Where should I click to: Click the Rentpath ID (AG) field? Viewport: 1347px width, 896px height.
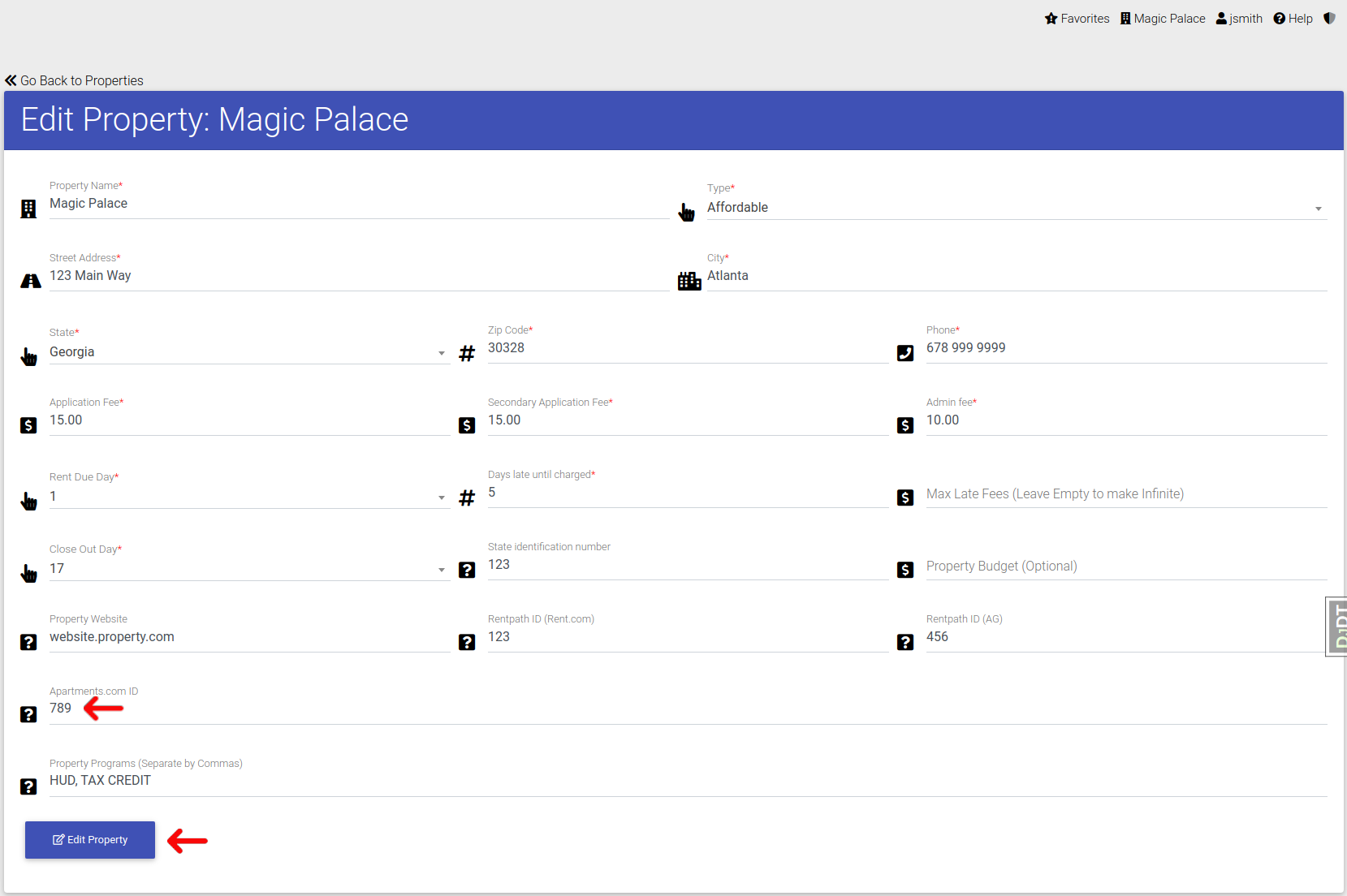point(1126,637)
